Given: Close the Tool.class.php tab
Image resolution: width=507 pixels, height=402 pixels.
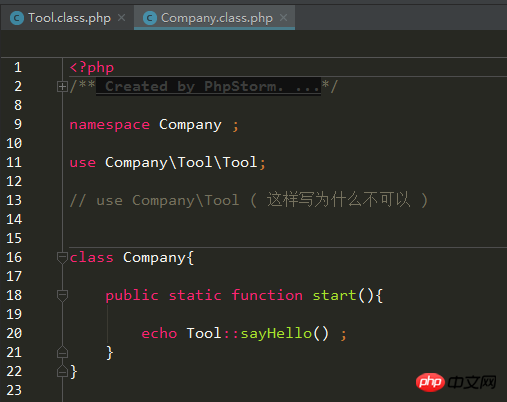Looking at the screenshot, I should pos(122,18).
